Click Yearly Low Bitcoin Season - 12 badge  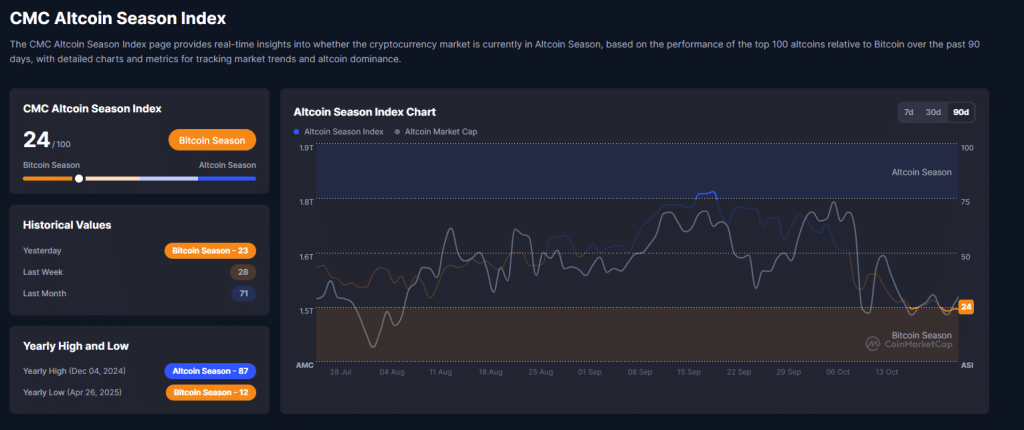point(211,393)
